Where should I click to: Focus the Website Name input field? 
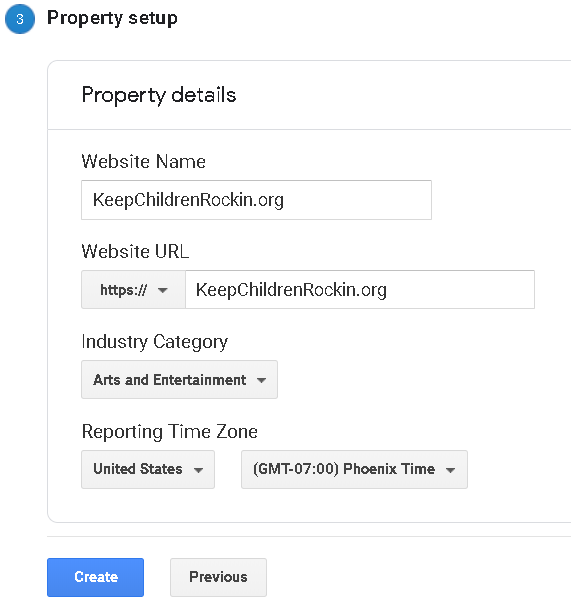pos(256,200)
